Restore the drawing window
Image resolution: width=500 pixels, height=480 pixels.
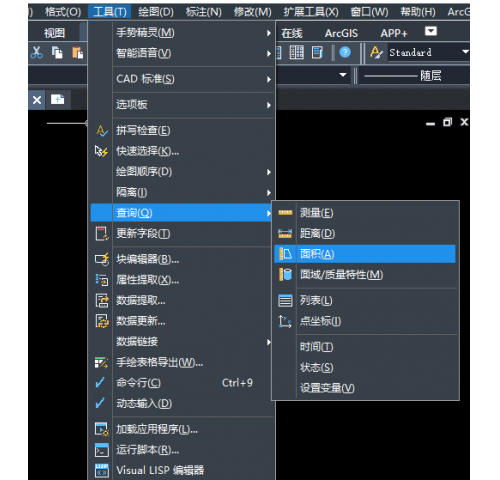pos(447,122)
